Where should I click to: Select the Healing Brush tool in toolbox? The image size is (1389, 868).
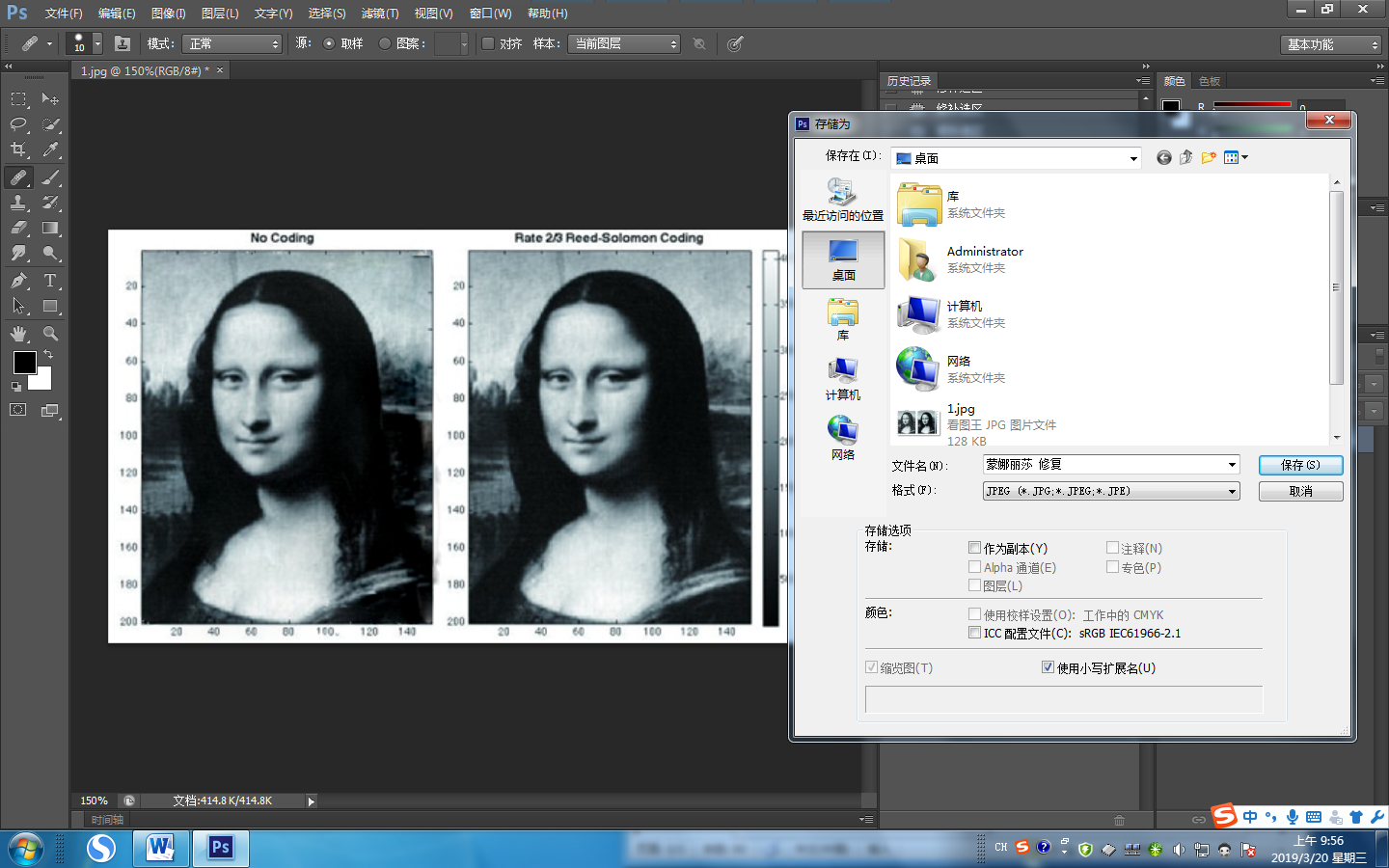click(x=18, y=177)
